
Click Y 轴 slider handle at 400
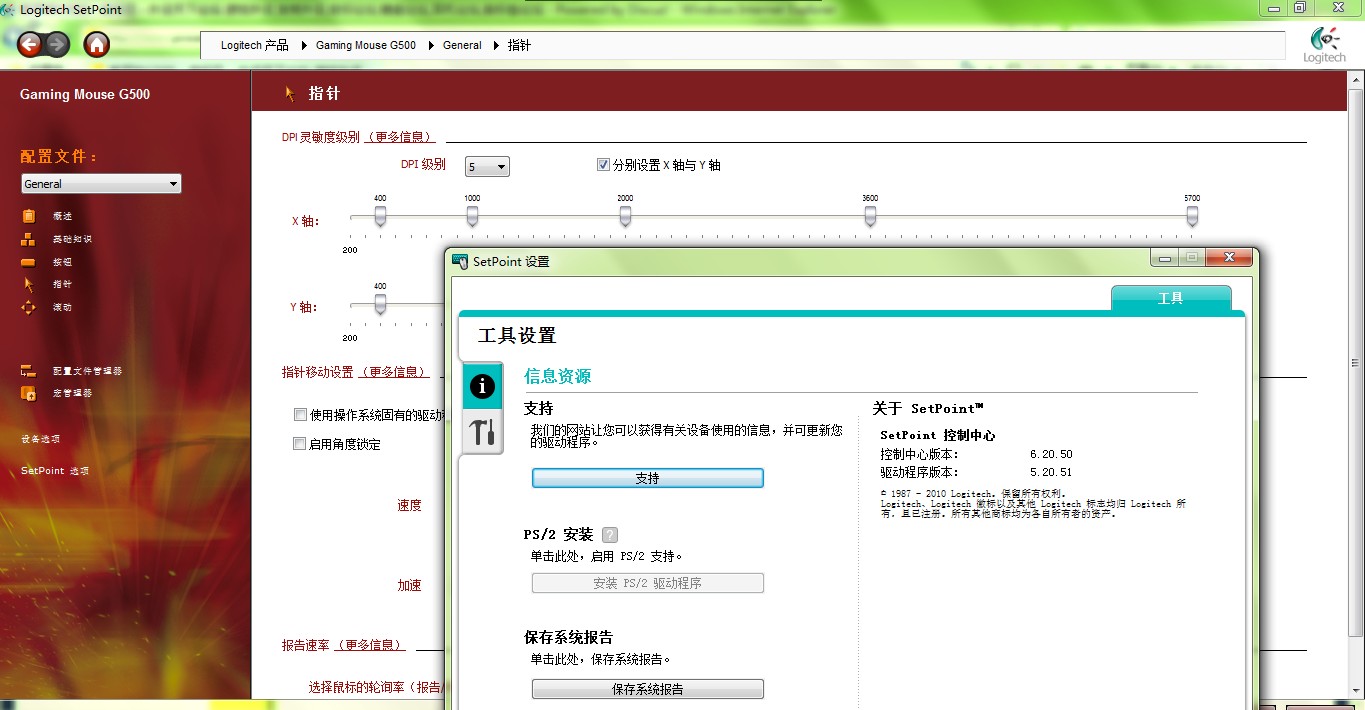tap(380, 305)
